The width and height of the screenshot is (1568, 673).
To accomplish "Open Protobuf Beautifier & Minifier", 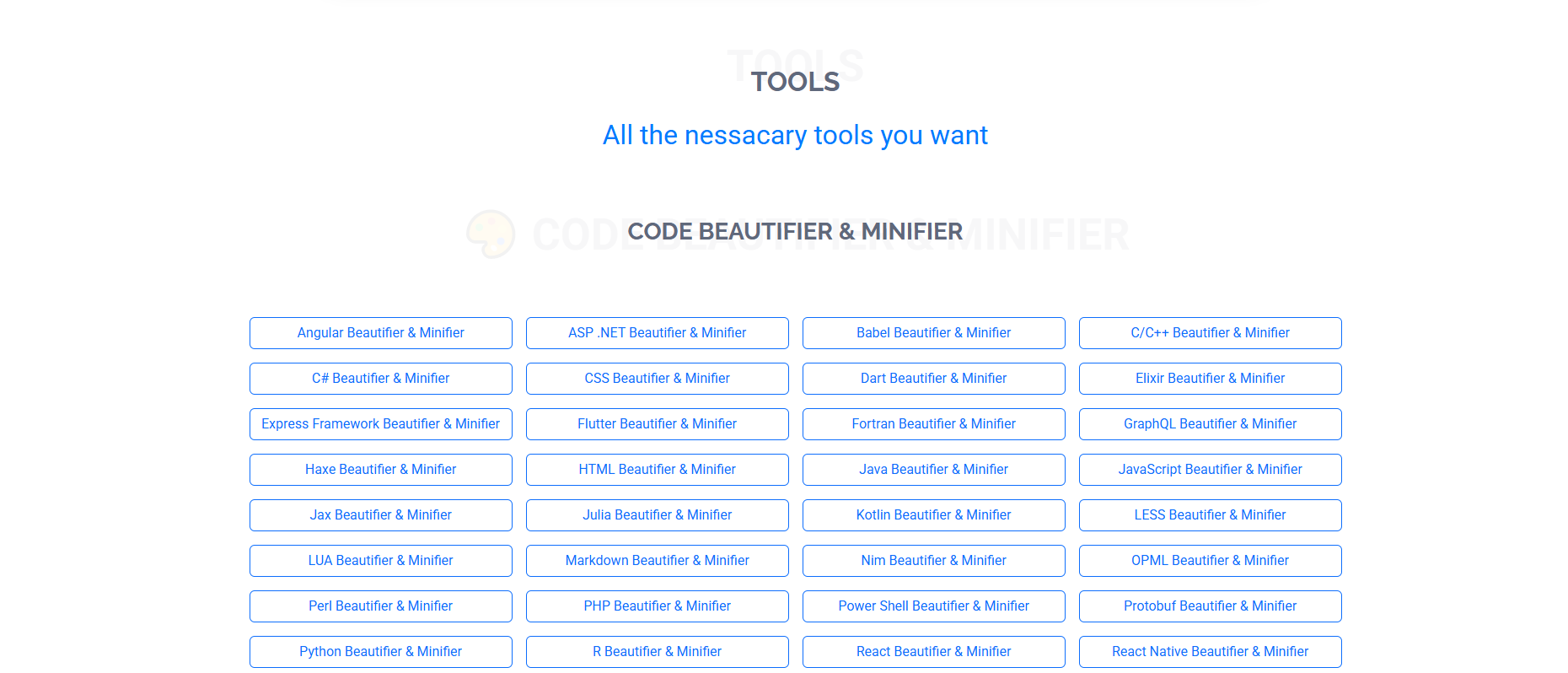I will [1211, 606].
